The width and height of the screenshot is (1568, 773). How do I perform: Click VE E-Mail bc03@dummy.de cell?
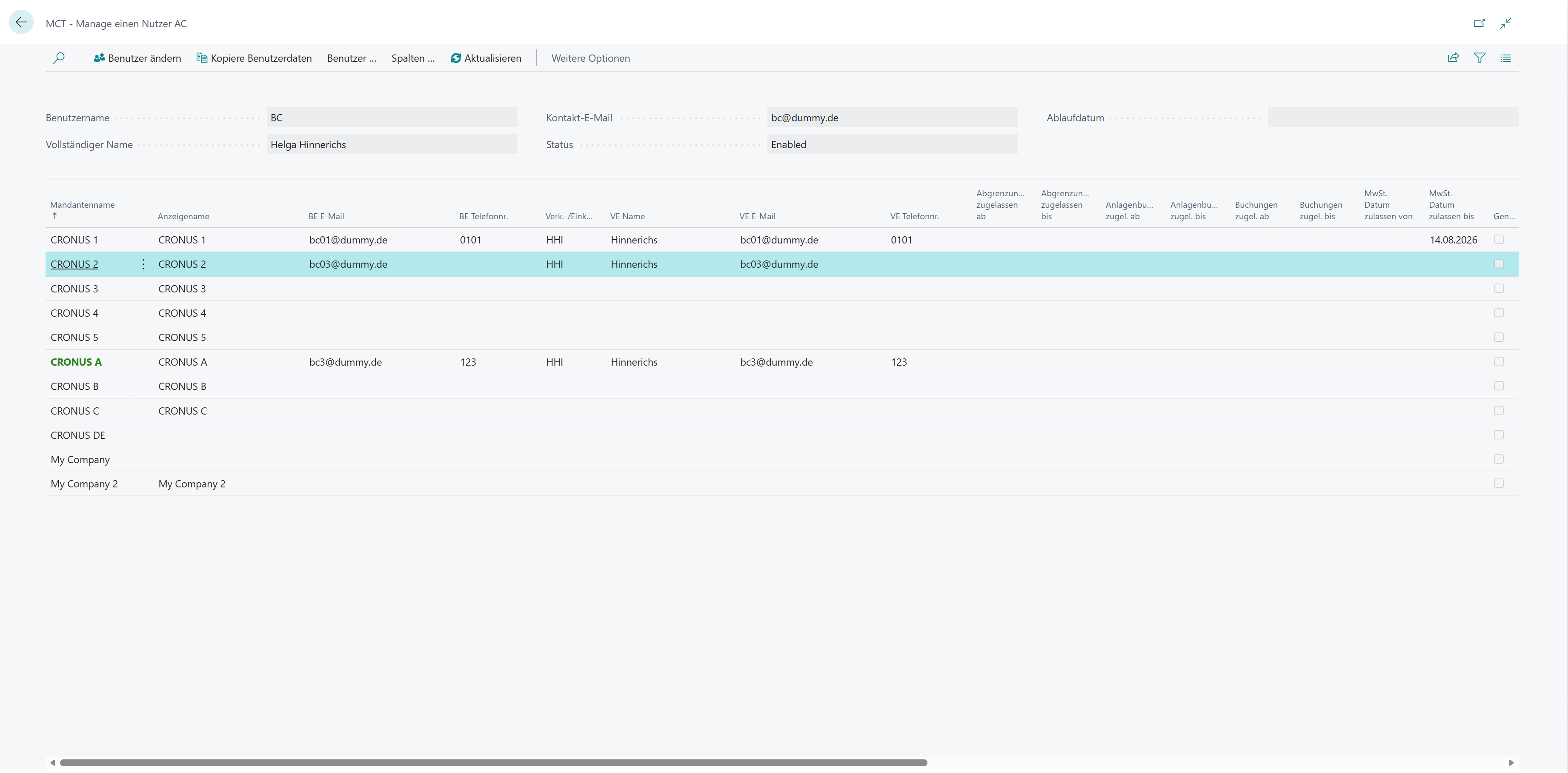coord(779,264)
